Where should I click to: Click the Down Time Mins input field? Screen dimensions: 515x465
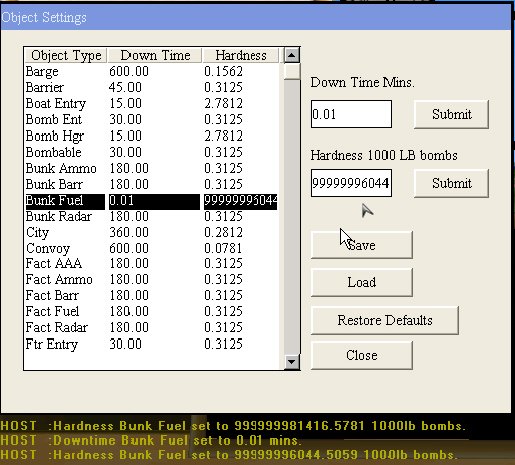351,114
